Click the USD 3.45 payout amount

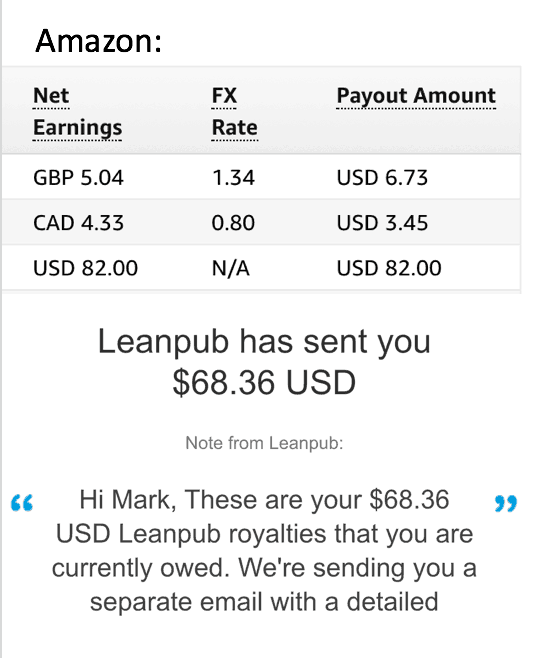coord(382,222)
